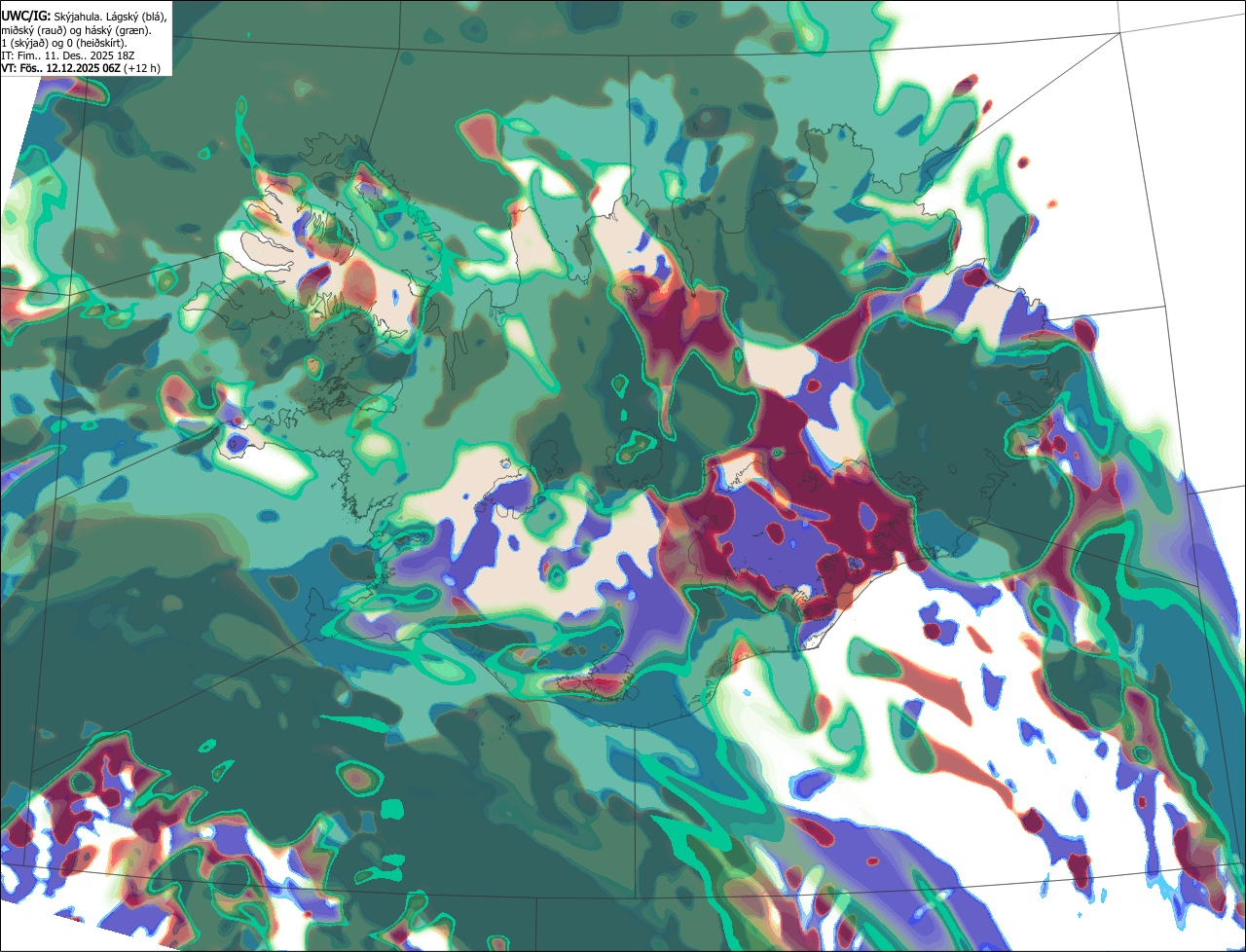Image resolution: width=1246 pixels, height=952 pixels.
Task: Click the '(+12 h)' forecast offset text
Action: 142,68
